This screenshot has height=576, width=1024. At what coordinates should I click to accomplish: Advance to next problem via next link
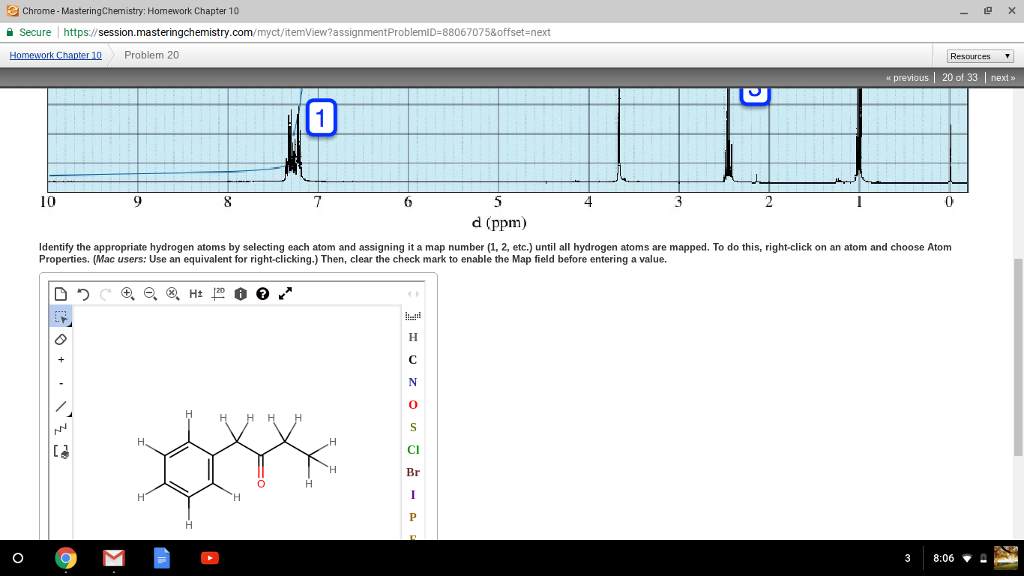coord(1001,77)
